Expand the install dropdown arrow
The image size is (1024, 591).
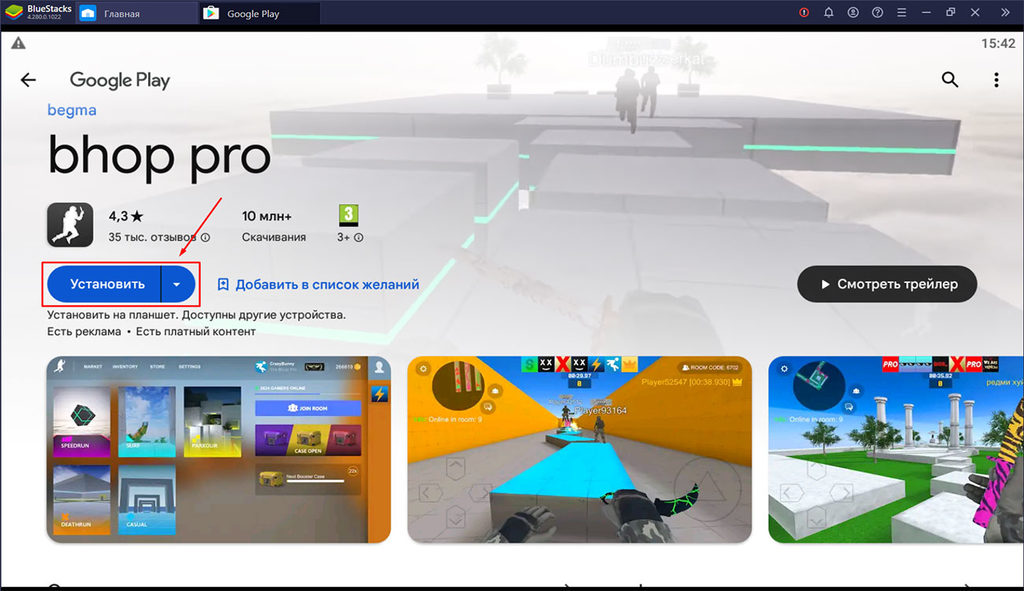pos(177,284)
